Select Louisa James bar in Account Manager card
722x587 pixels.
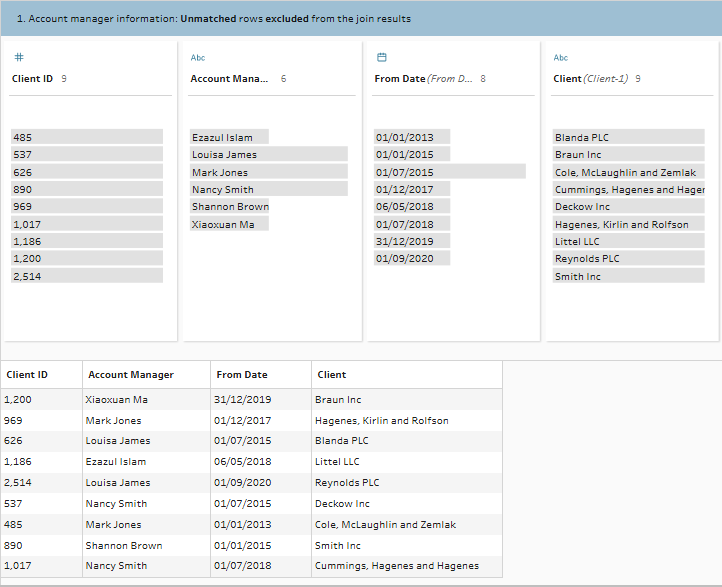point(268,155)
